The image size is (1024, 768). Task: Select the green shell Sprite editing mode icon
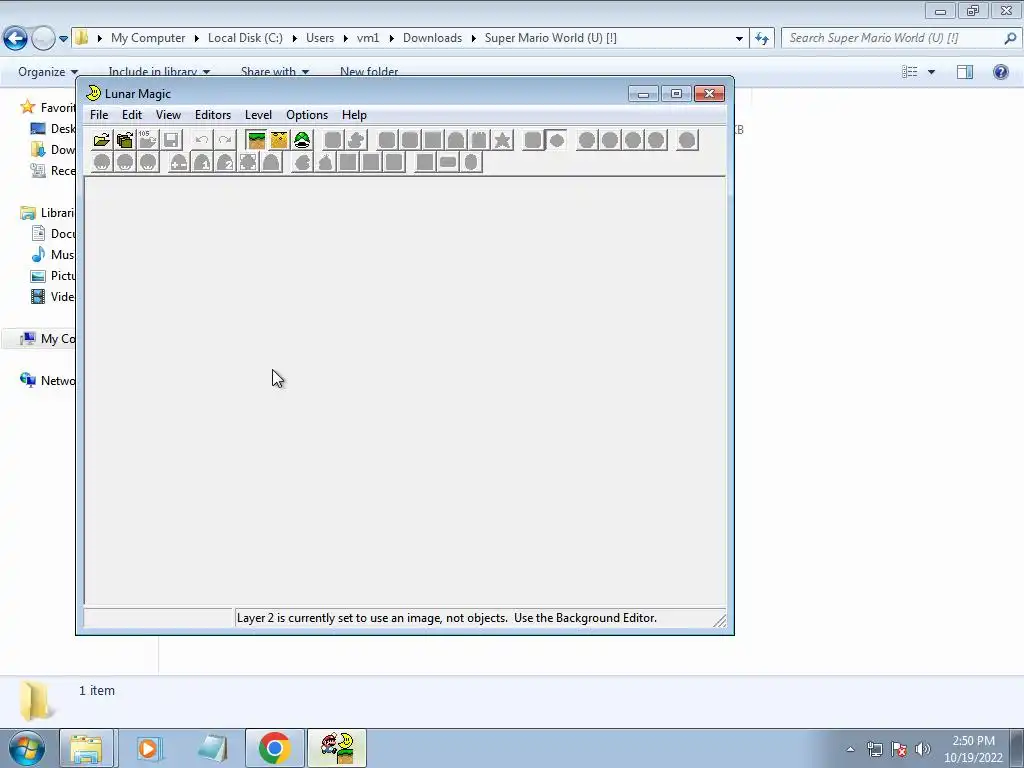pos(302,140)
